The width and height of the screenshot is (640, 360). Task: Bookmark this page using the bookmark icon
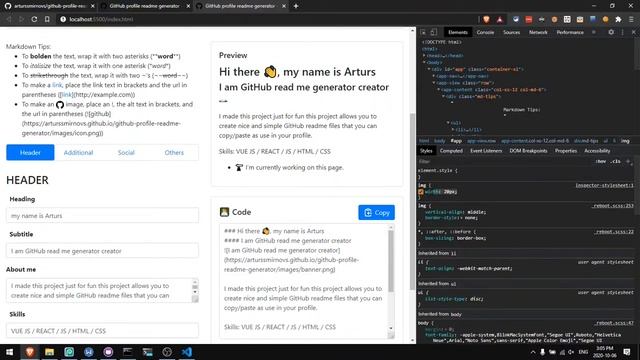point(47,19)
